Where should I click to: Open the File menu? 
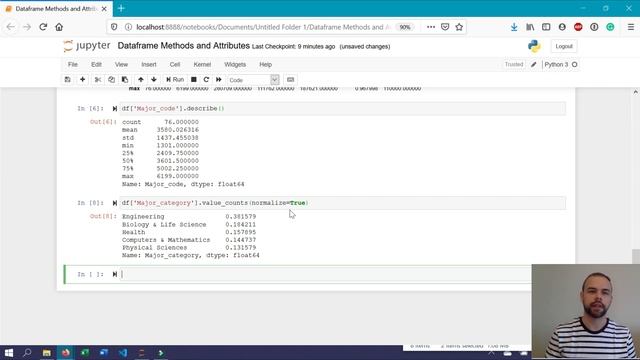(x=73, y=64)
